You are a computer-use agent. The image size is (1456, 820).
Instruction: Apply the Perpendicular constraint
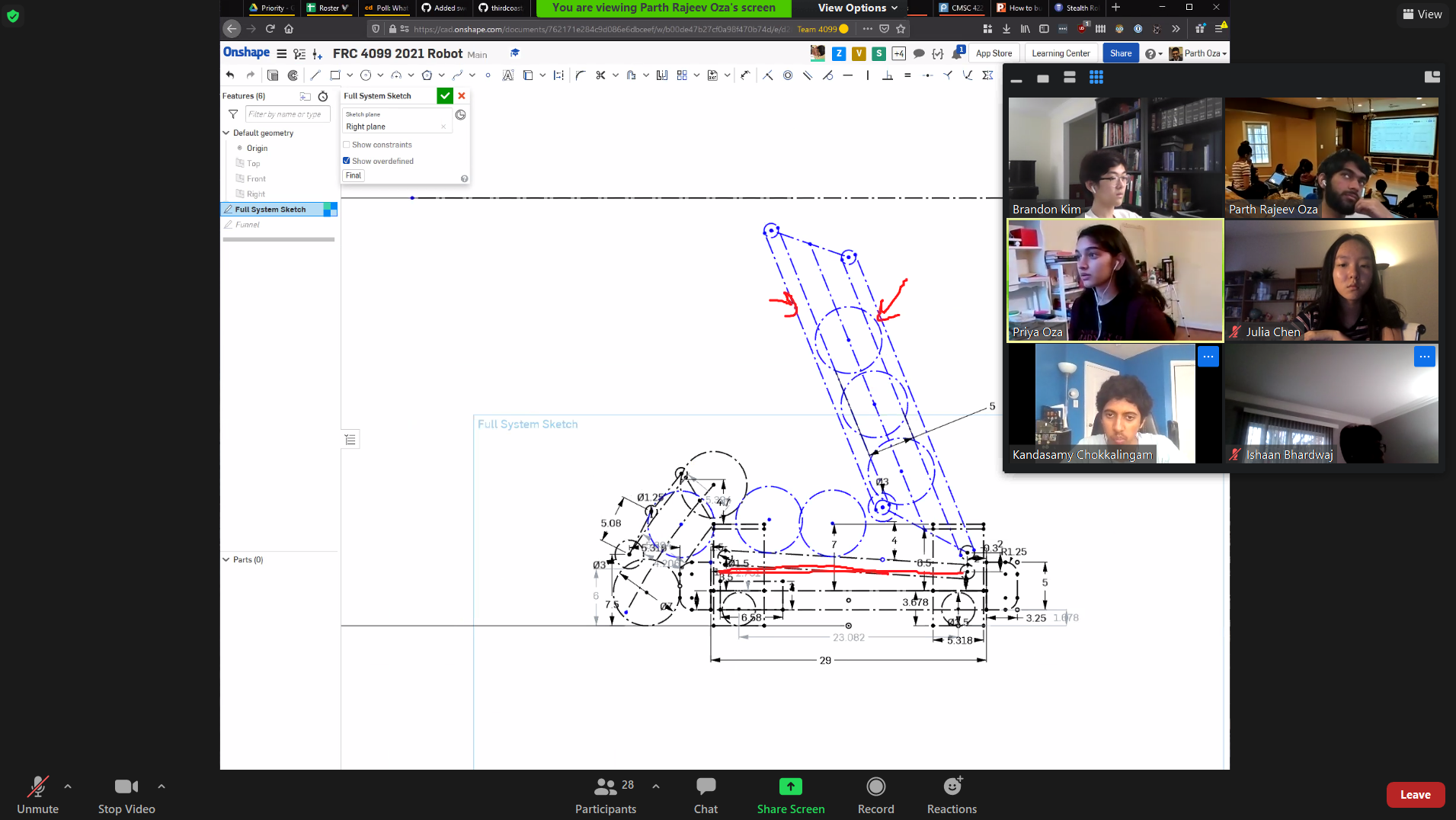(888, 75)
